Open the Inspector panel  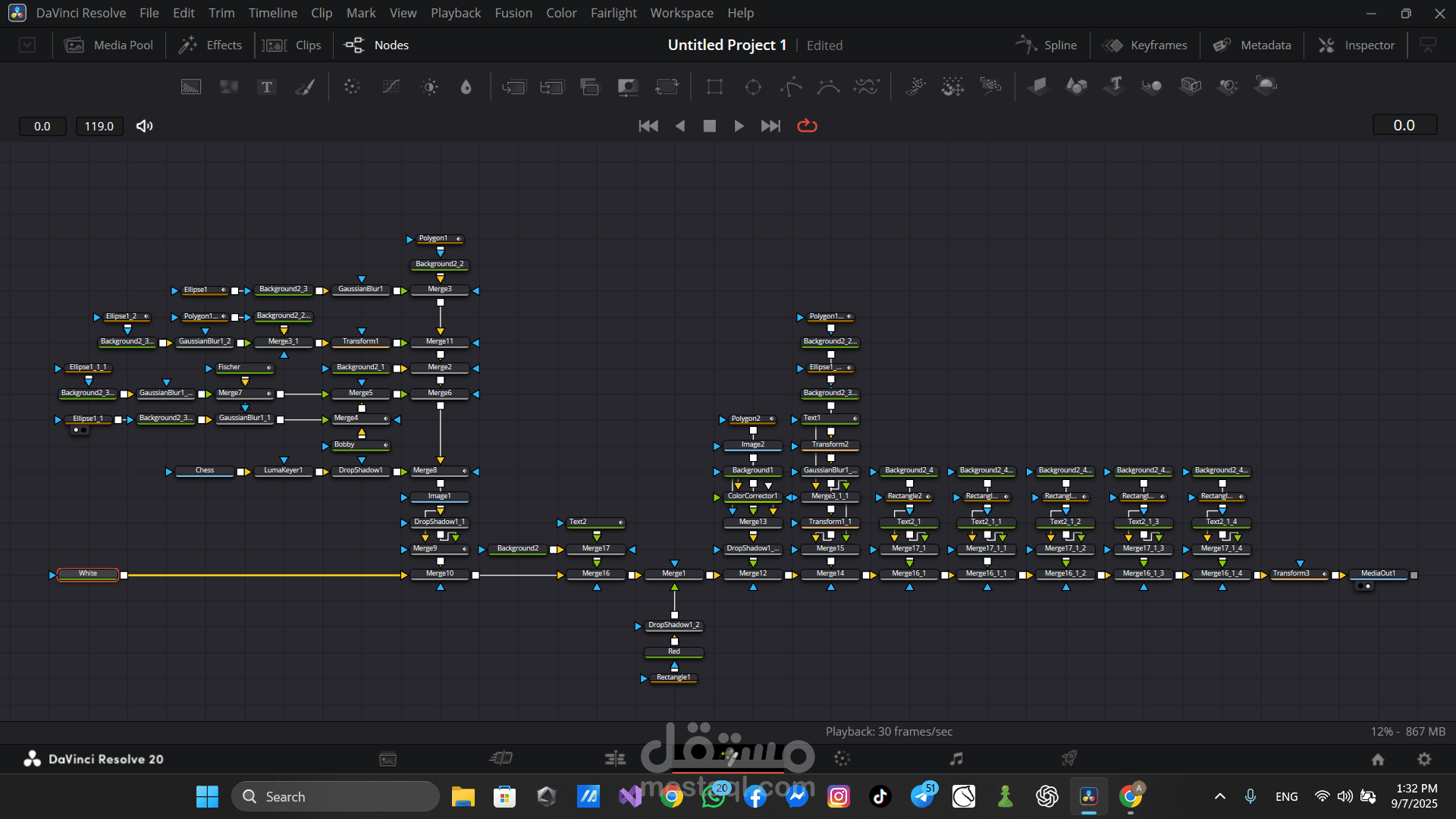[x=1357, y=45]
